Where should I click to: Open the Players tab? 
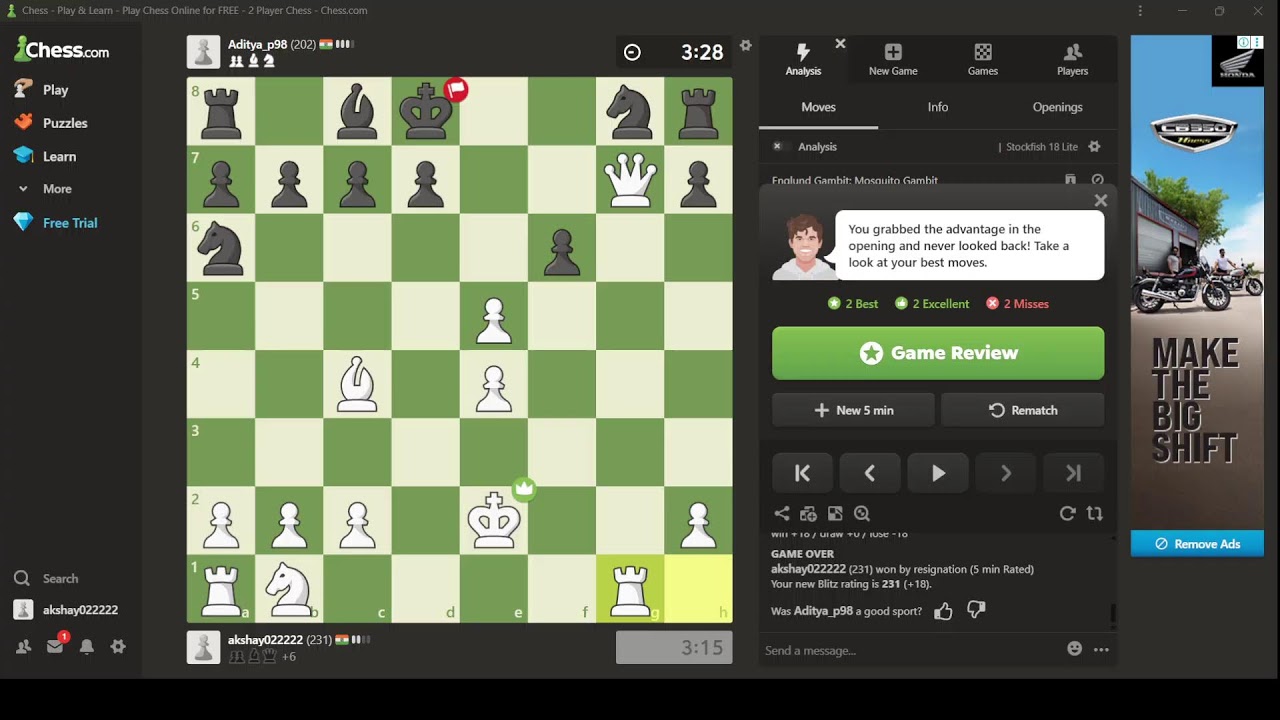tap(1072, 59)
